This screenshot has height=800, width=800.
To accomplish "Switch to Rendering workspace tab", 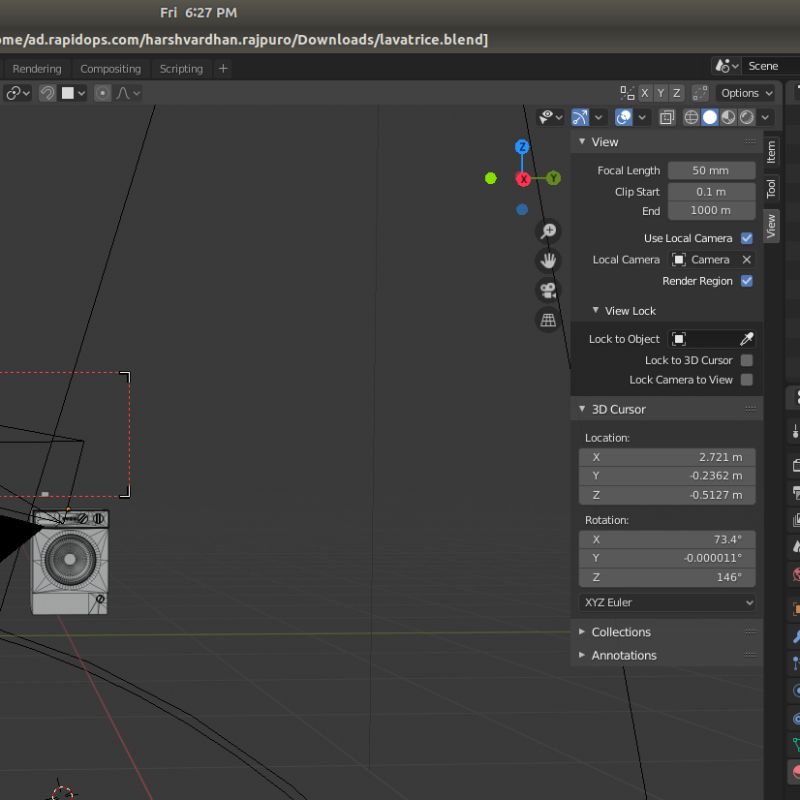I will click(x=37, y=69).
